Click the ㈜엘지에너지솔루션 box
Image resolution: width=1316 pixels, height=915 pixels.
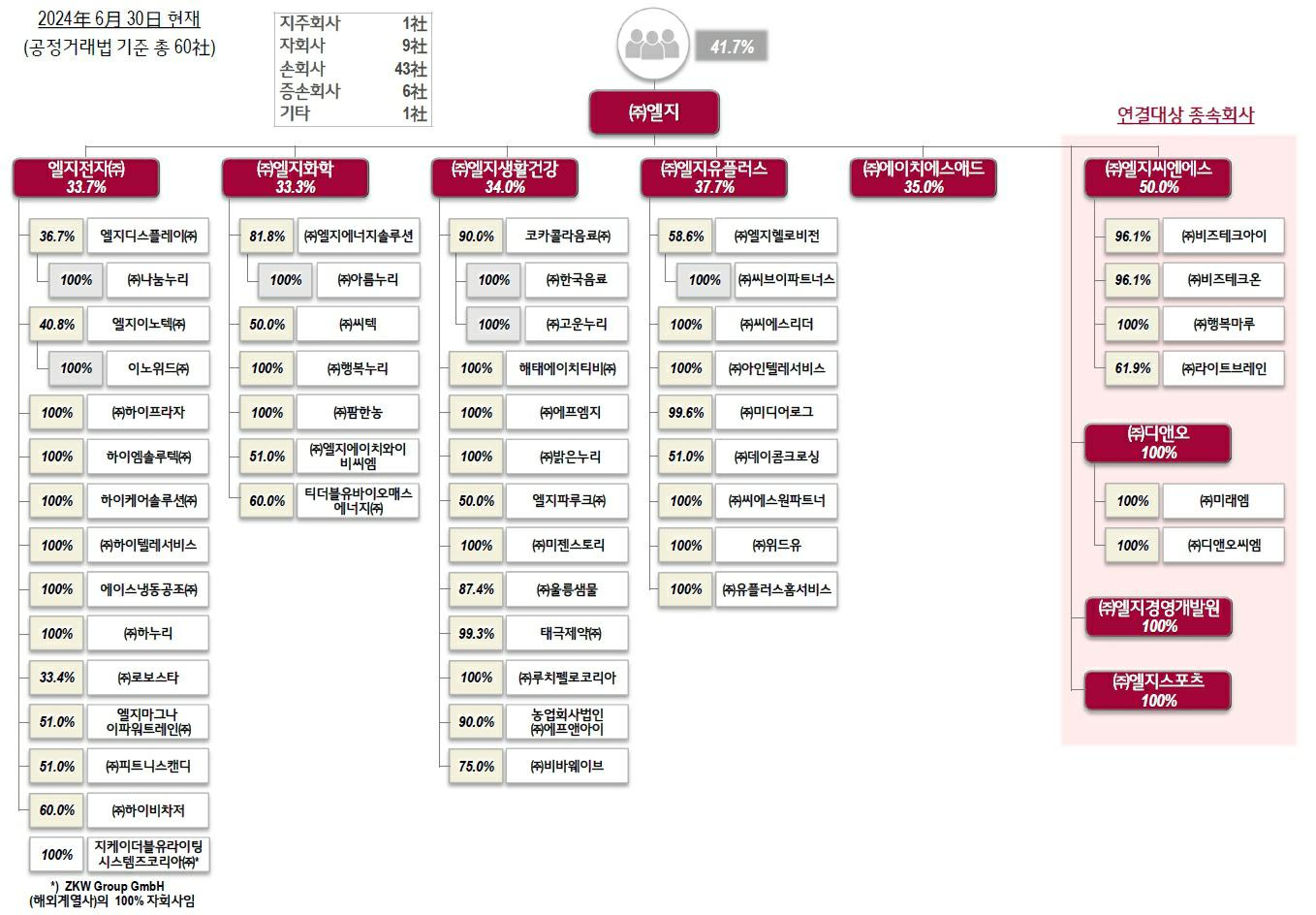(x=359, y=237)
